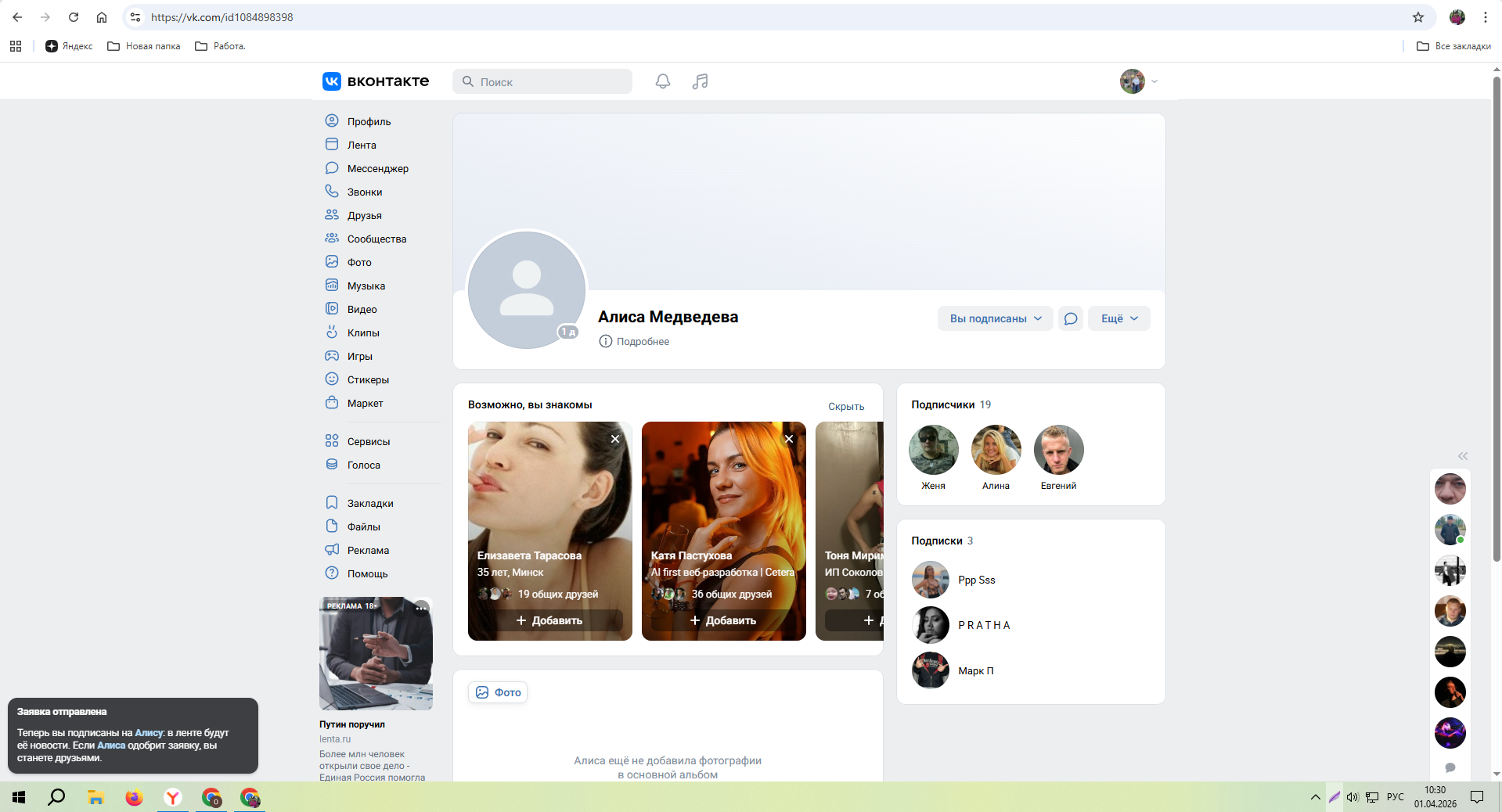View site information icon in address bar
The image size is (1502, 812).
135,17
